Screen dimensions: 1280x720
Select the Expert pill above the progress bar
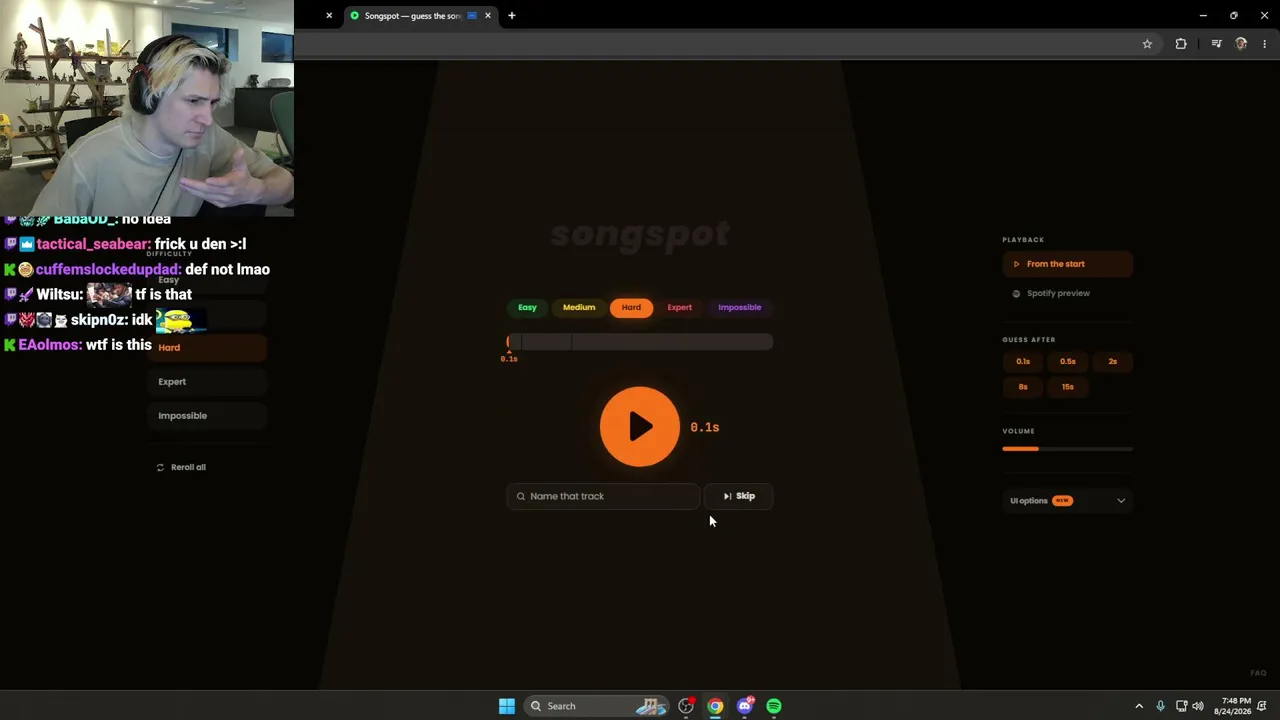[x=680, y=307]
